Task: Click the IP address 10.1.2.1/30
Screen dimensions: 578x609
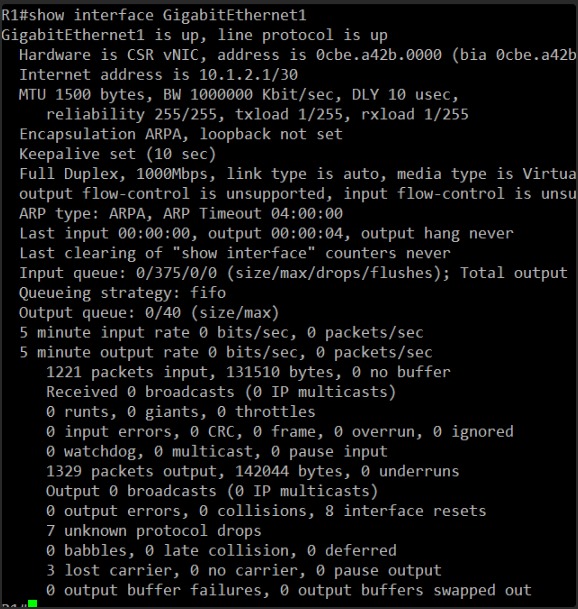Action: (249, 75)
